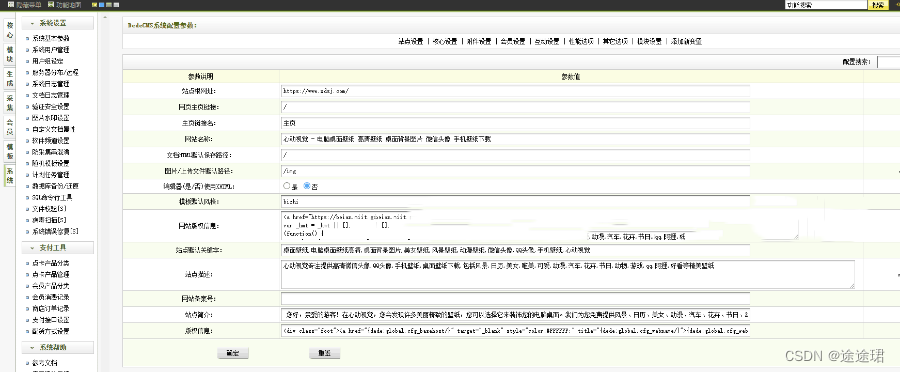Click the 站点根网址 URL field
The height and width of the screenshot is (372, 900).
point(515,91)
